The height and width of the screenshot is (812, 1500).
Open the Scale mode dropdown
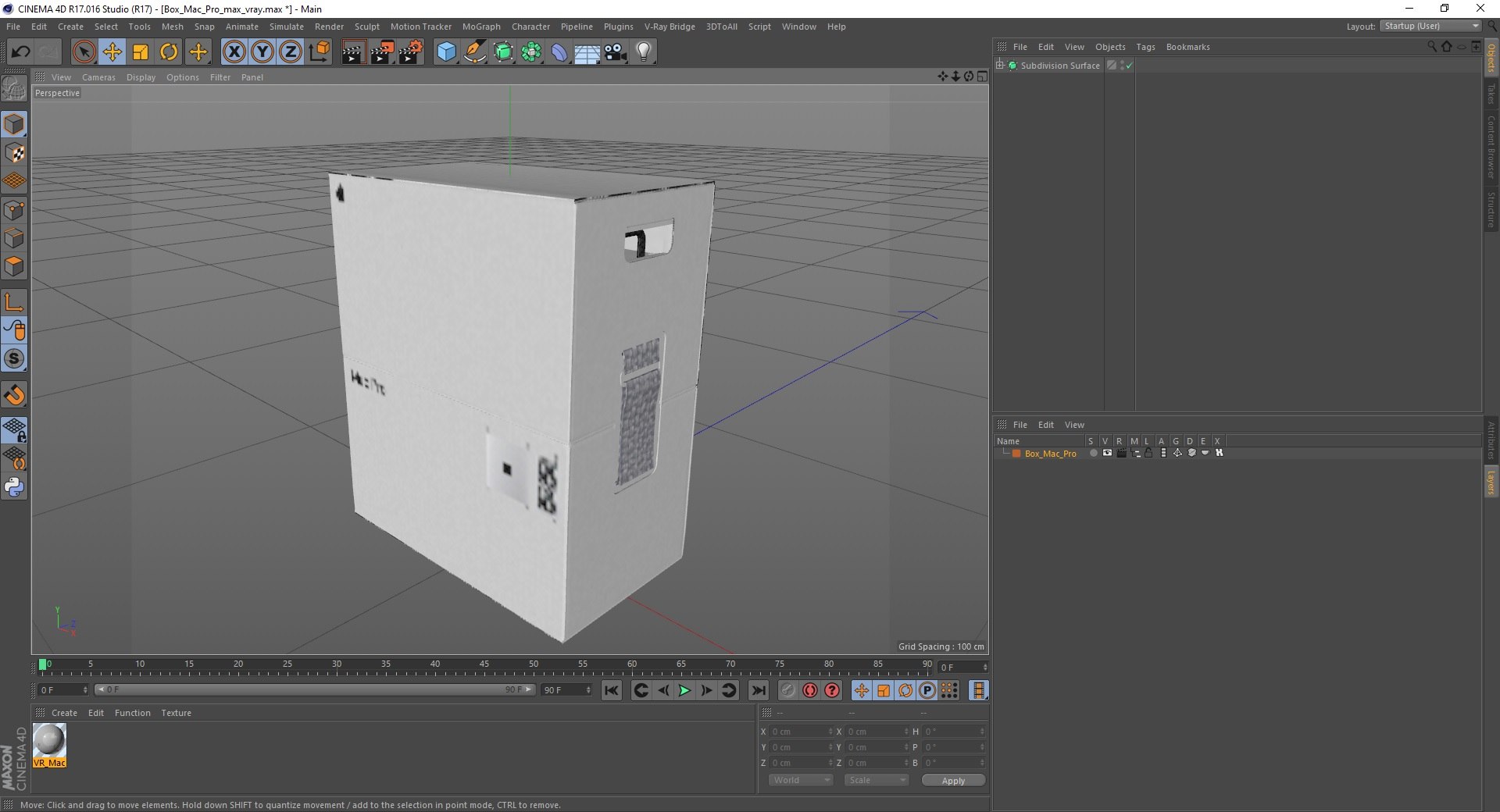click(877, 780)
